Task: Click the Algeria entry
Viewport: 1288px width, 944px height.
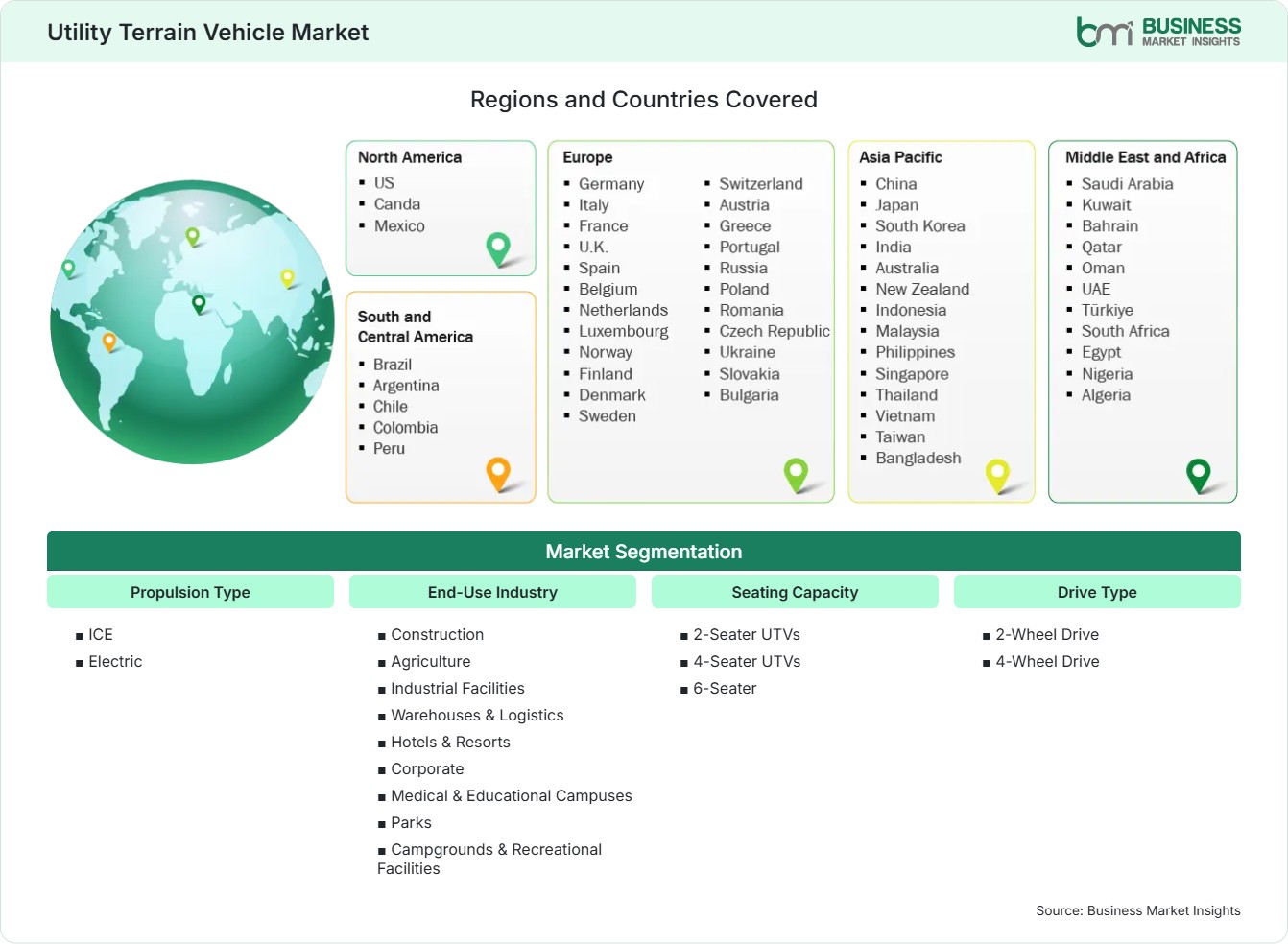Action: tap(1106, 395)
